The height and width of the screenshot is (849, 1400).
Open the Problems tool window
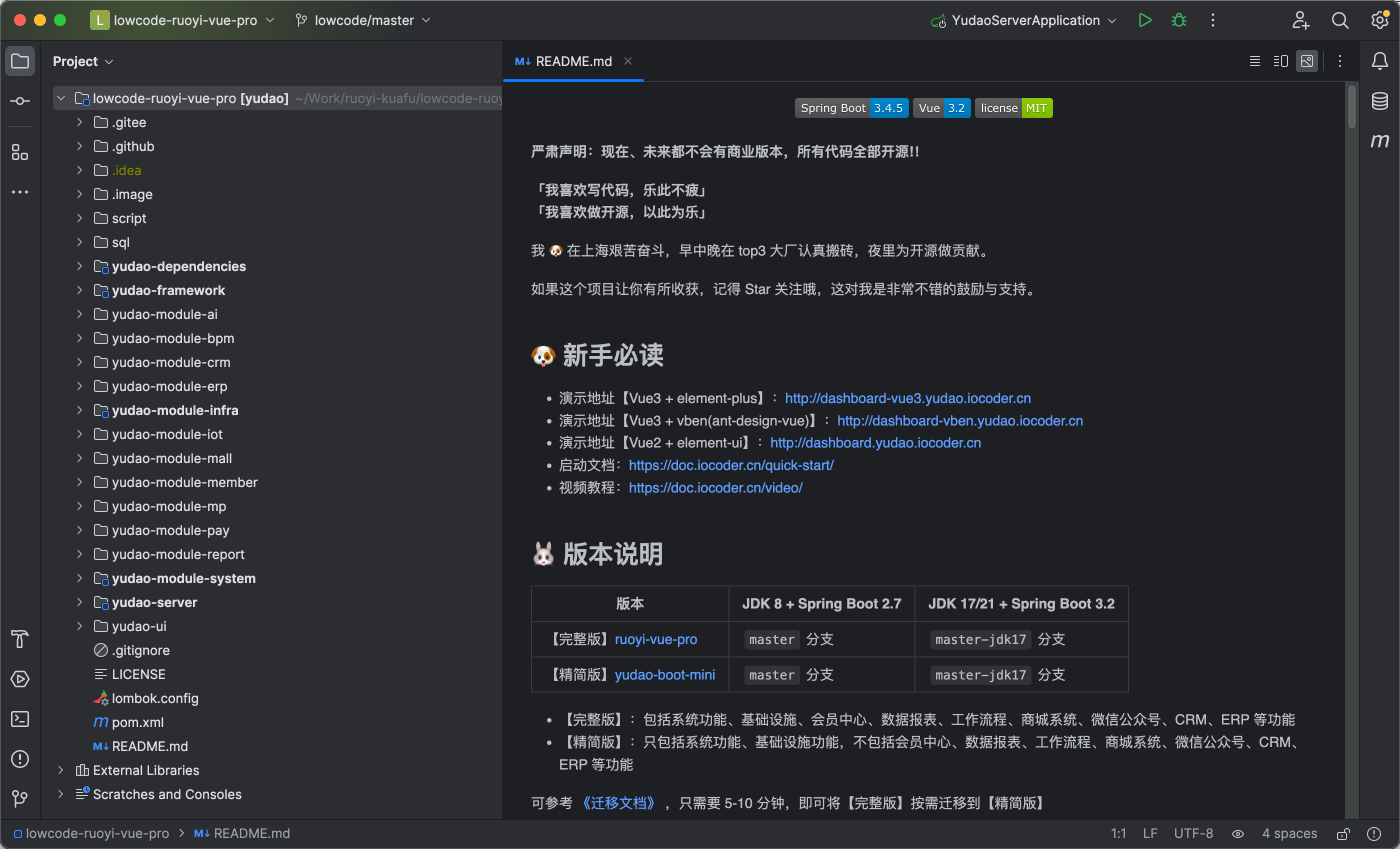pos(20,758)
